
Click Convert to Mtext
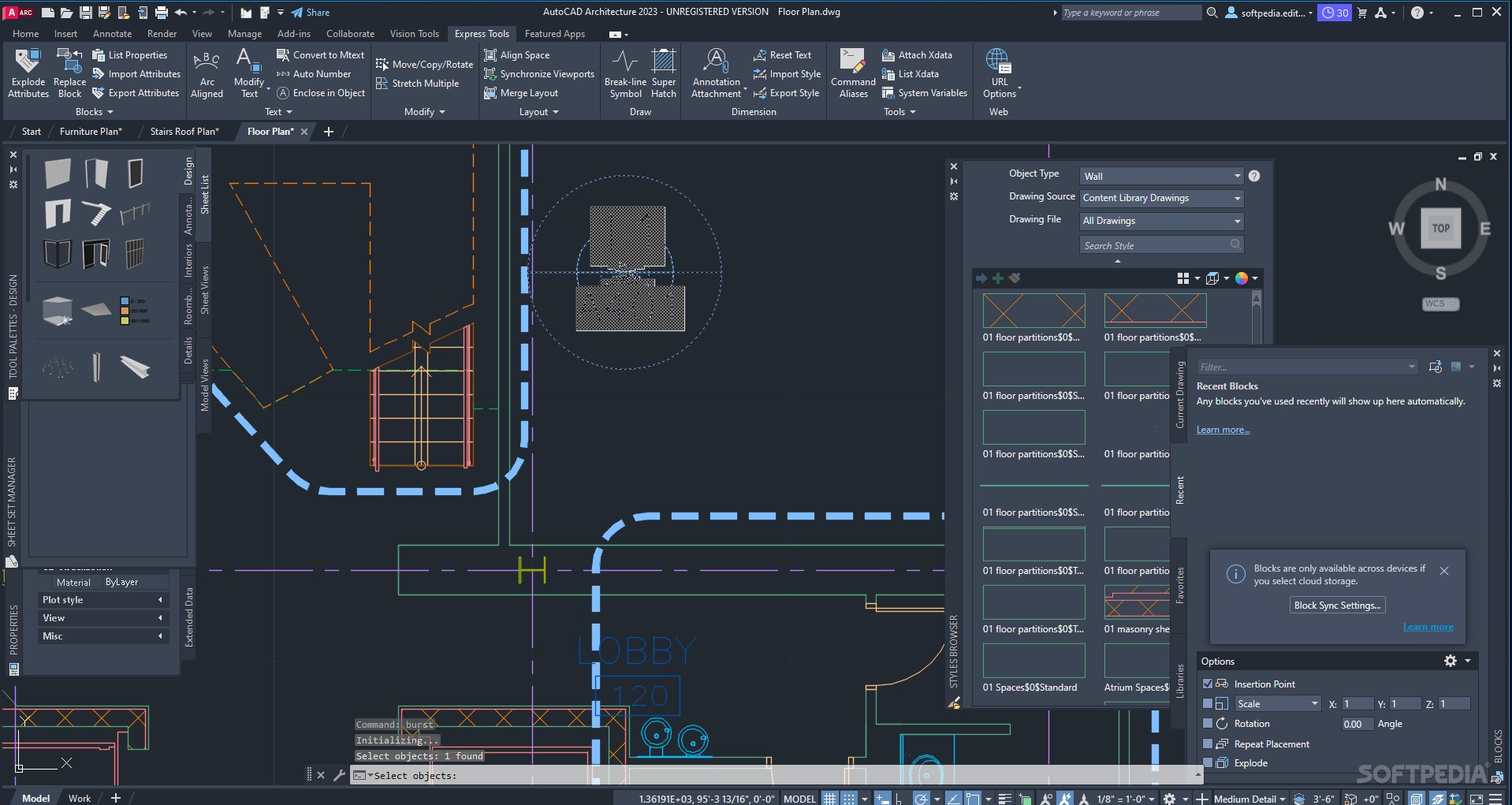[320, 55]
